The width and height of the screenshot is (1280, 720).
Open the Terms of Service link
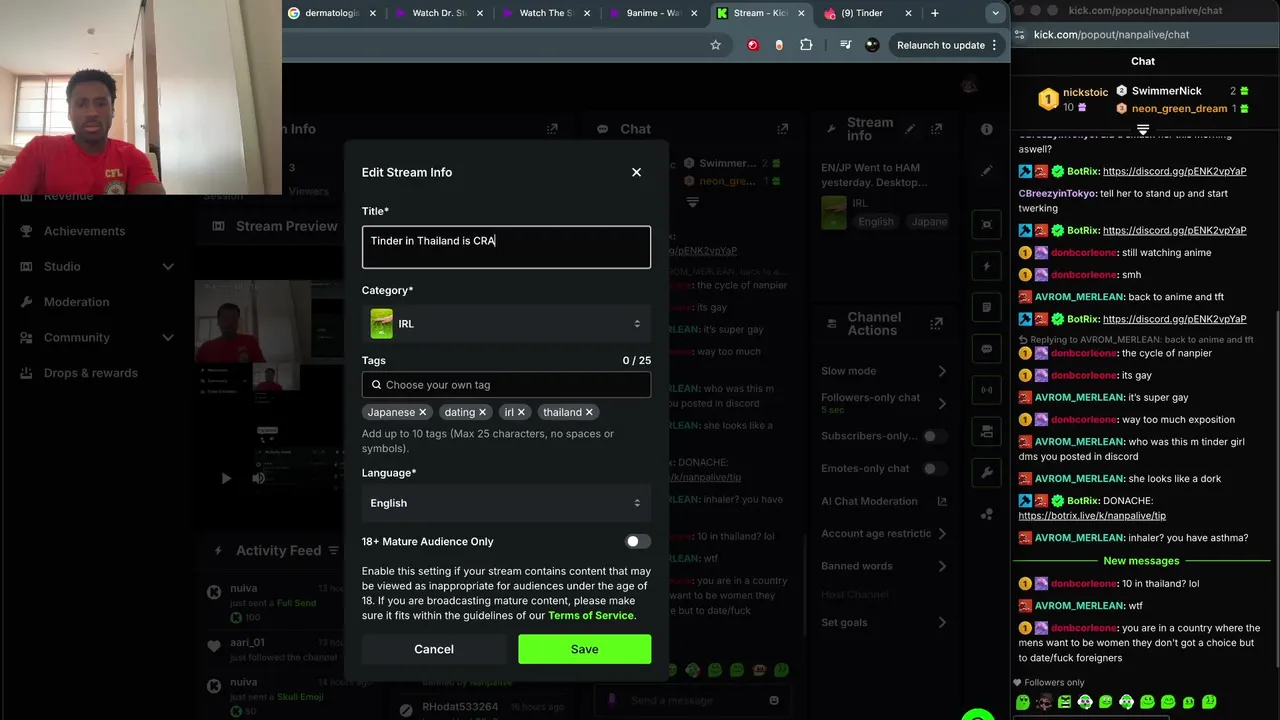[591, 615]
